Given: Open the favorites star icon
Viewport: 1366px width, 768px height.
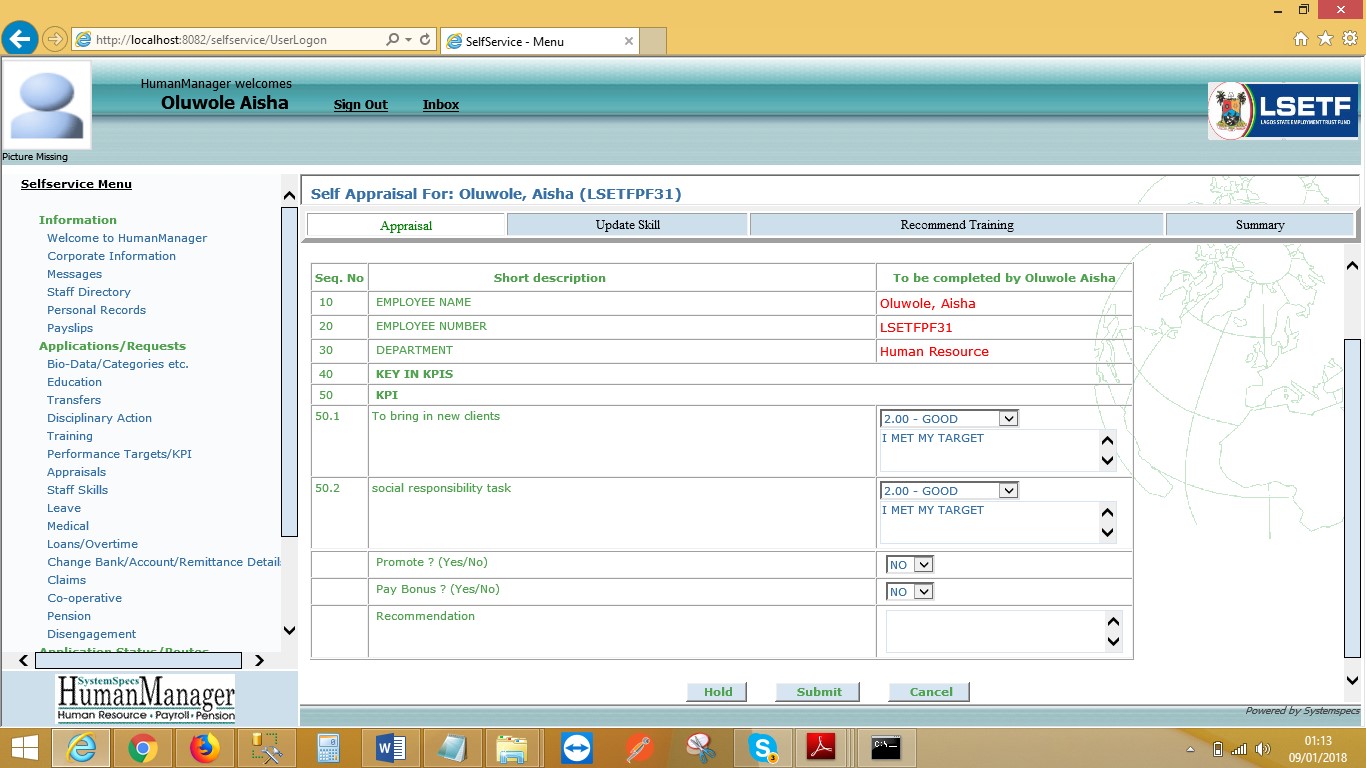Looking at the screenshot, I should (x=1325, y=39).
